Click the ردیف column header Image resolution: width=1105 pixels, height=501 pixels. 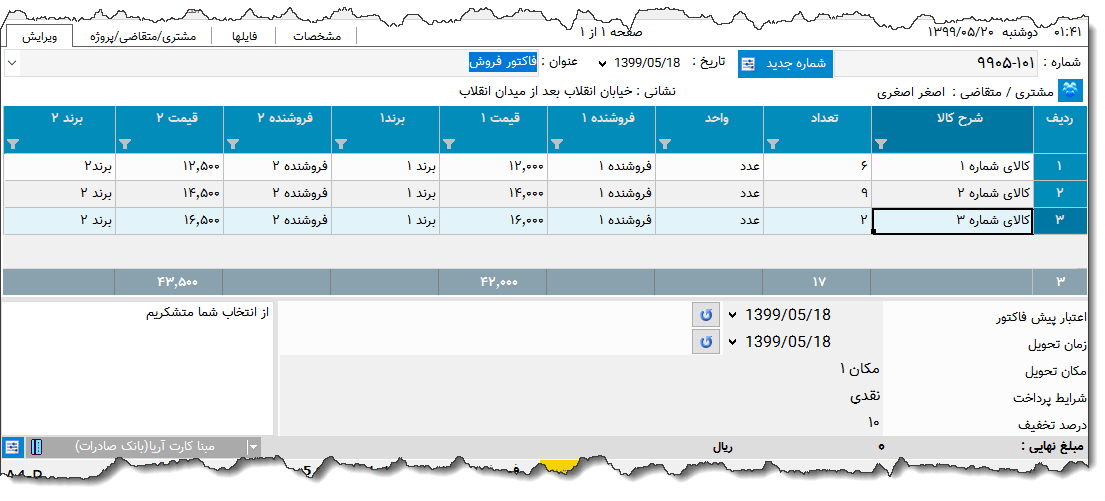tap(1060, 129)
